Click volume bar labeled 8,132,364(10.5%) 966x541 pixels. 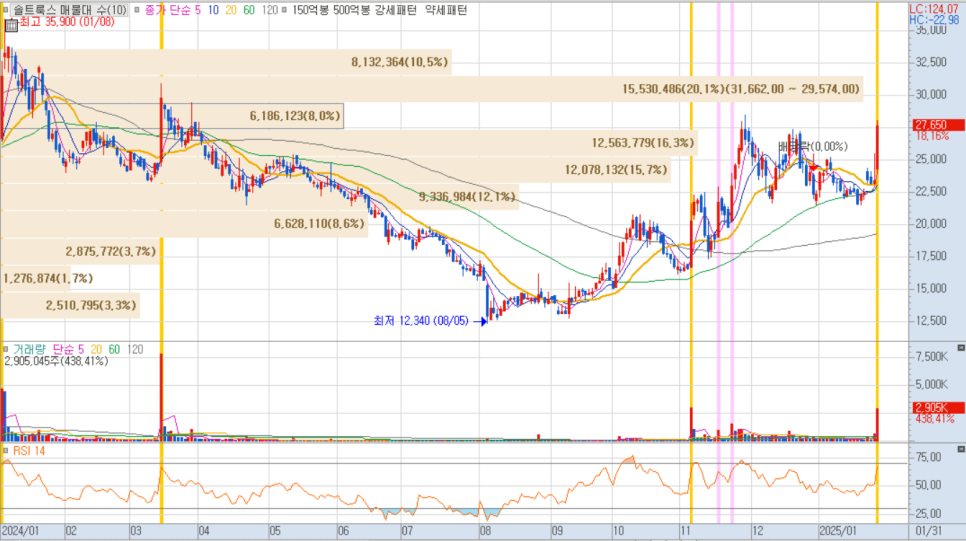point(226,62)
